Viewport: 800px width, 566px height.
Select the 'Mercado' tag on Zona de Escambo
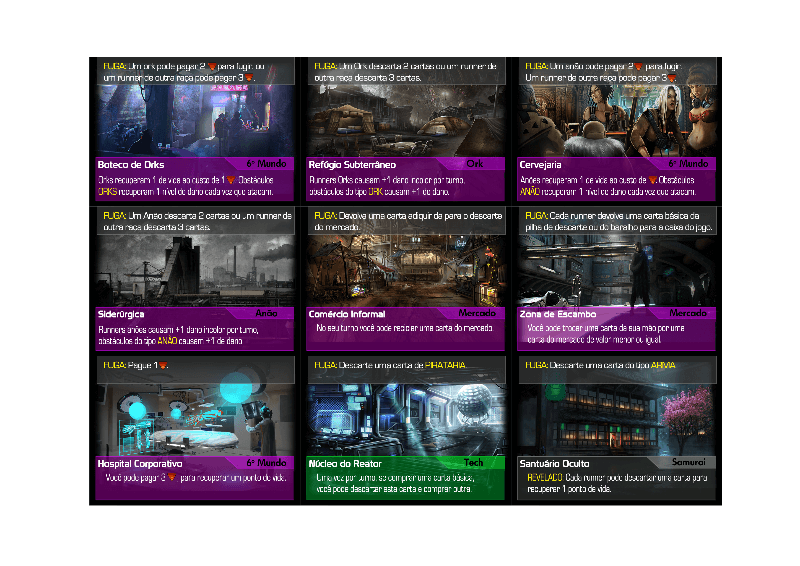(x=688, y=313)
